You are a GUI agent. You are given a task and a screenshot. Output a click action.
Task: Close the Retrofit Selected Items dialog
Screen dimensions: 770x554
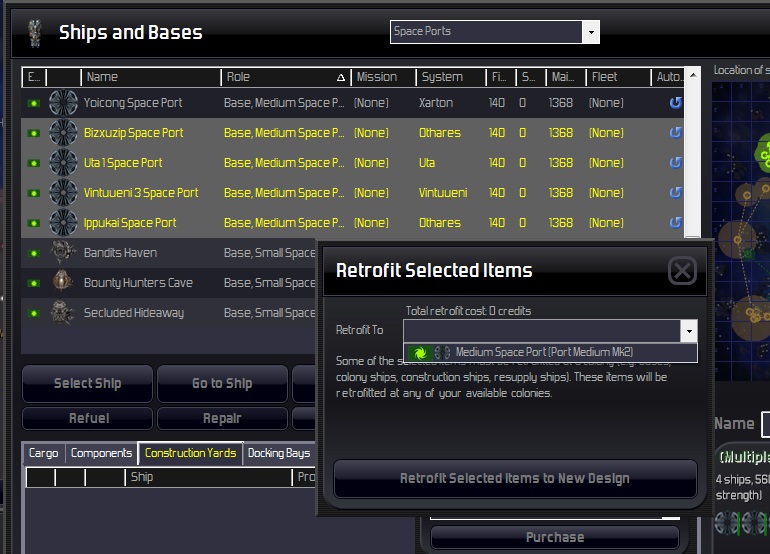[x=682, y=270]
